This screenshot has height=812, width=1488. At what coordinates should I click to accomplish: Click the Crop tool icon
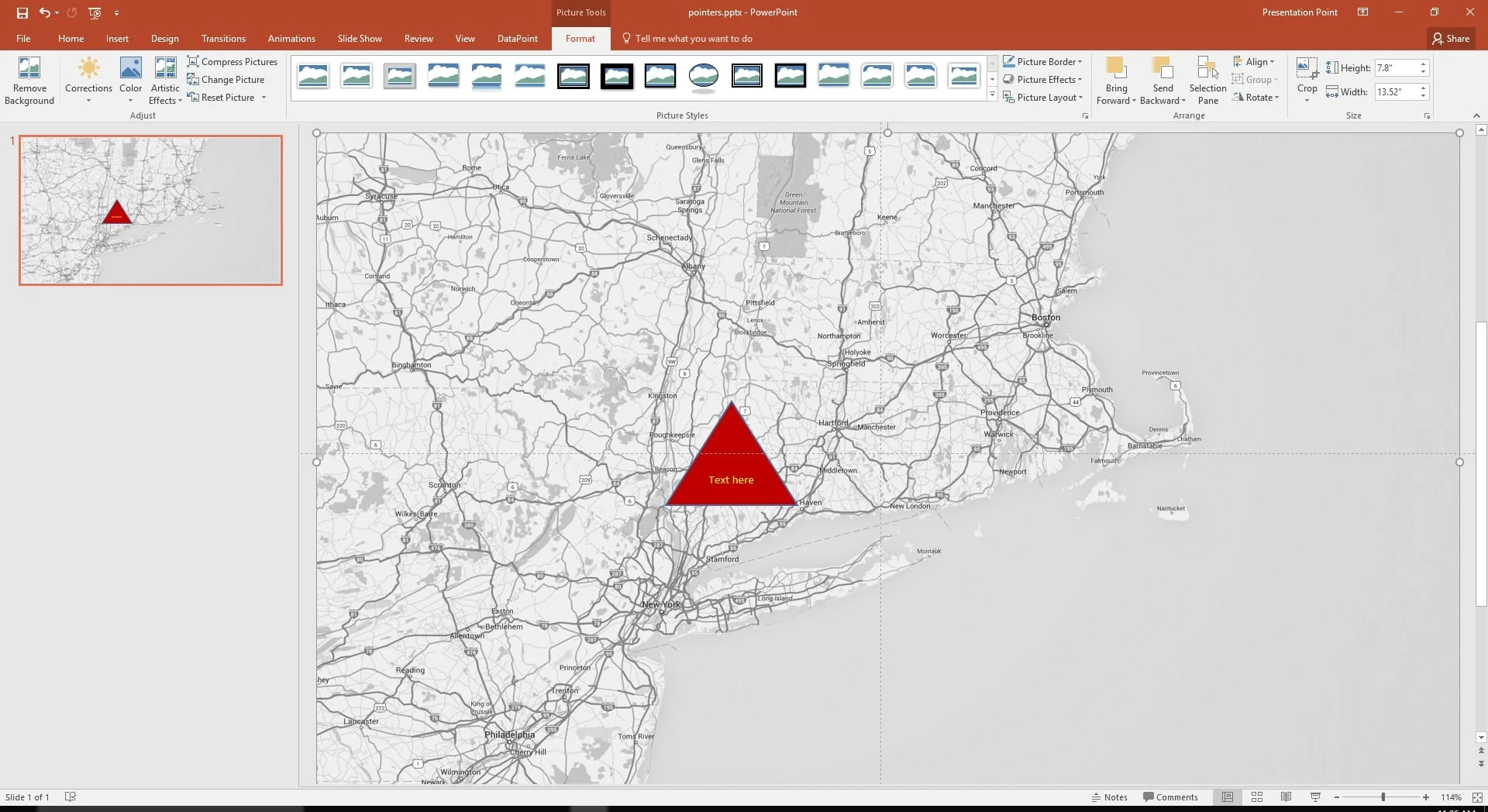click(x=1307, y=68)
